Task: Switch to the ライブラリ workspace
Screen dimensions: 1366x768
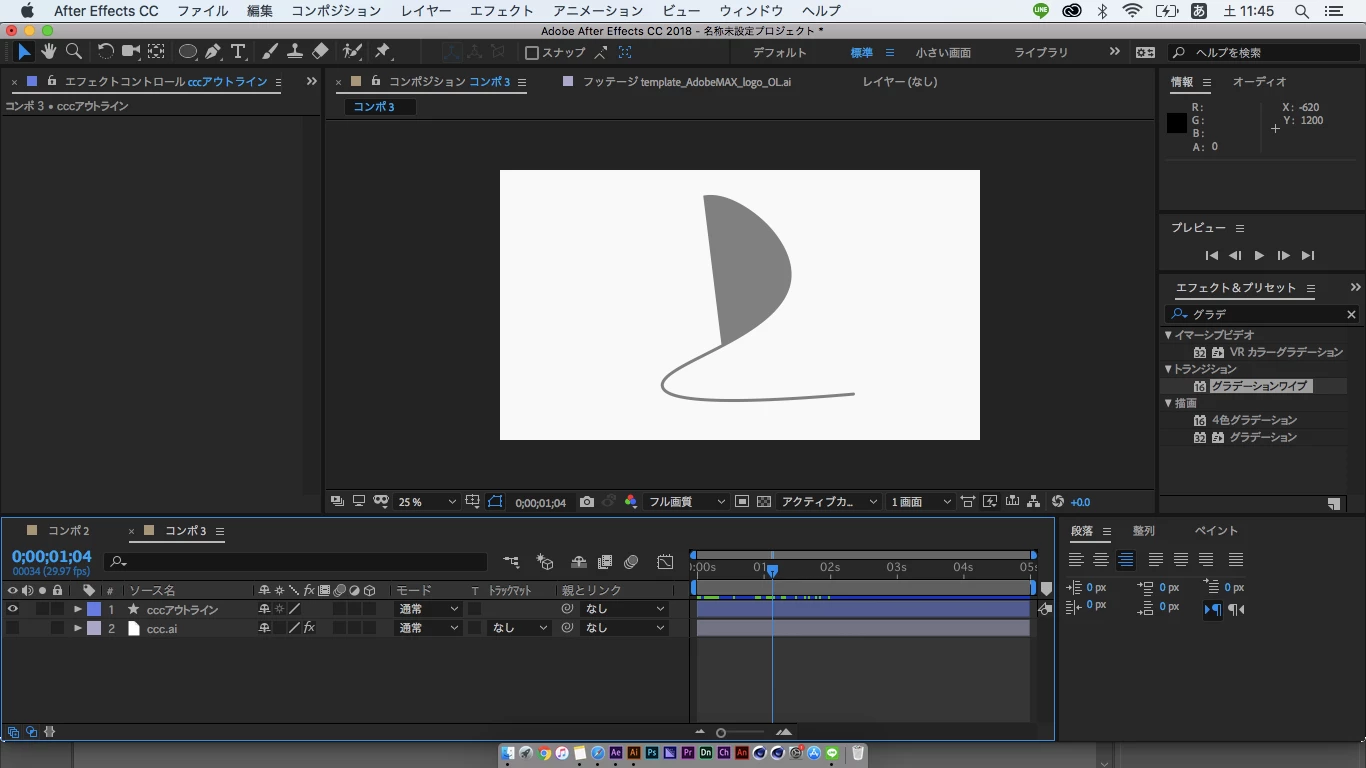Action: point(1041,53)
